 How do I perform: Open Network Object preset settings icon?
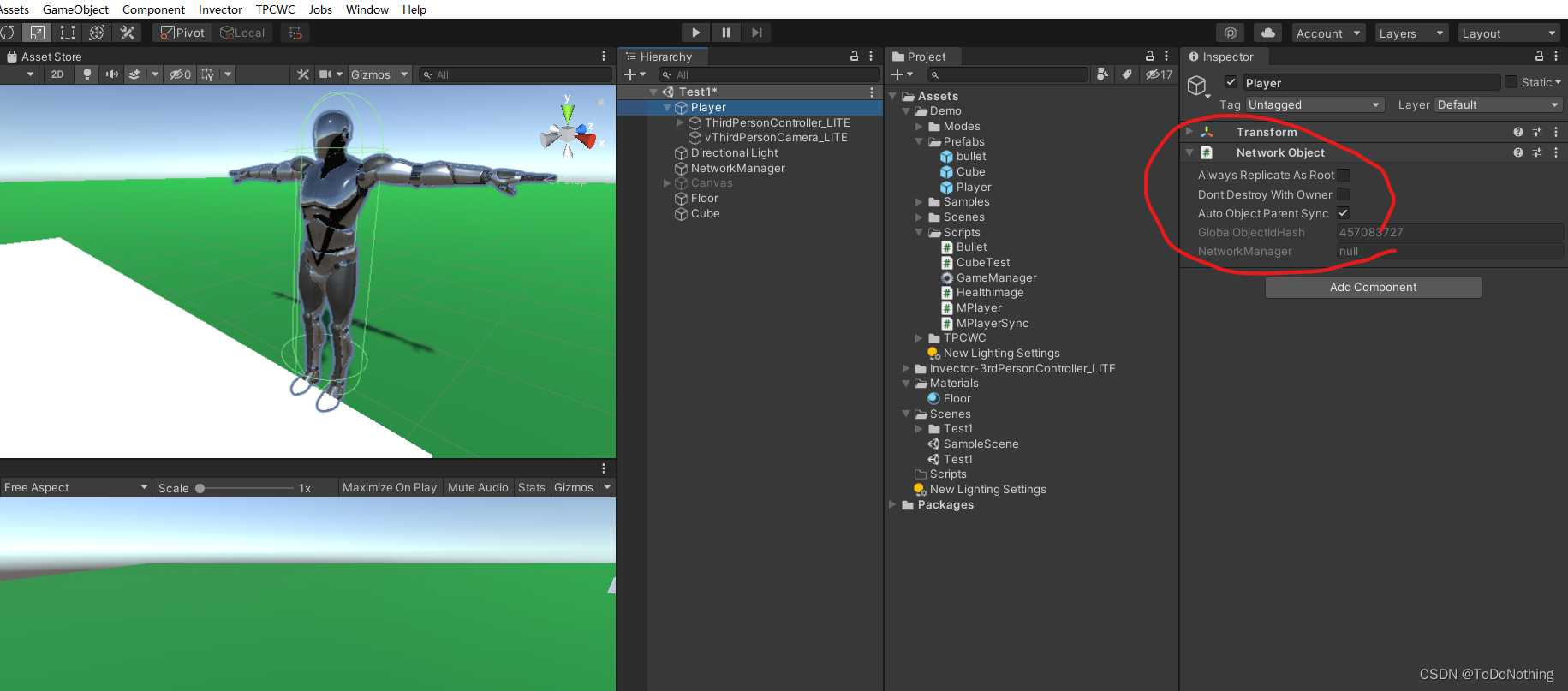coord(1537,152)
